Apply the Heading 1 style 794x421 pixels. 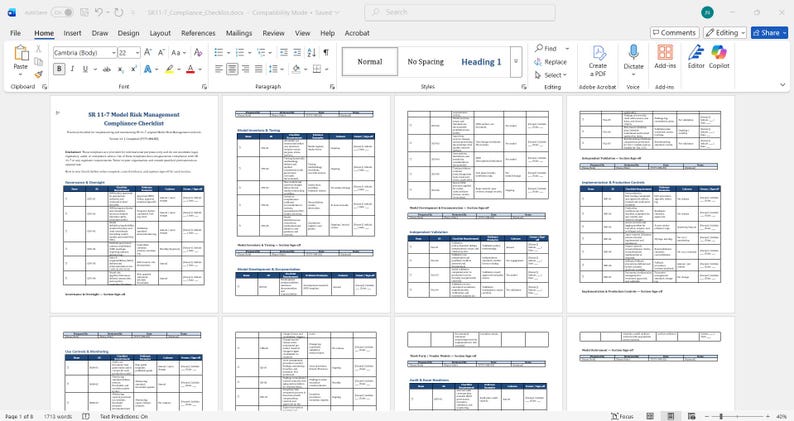tap(481, 62)
